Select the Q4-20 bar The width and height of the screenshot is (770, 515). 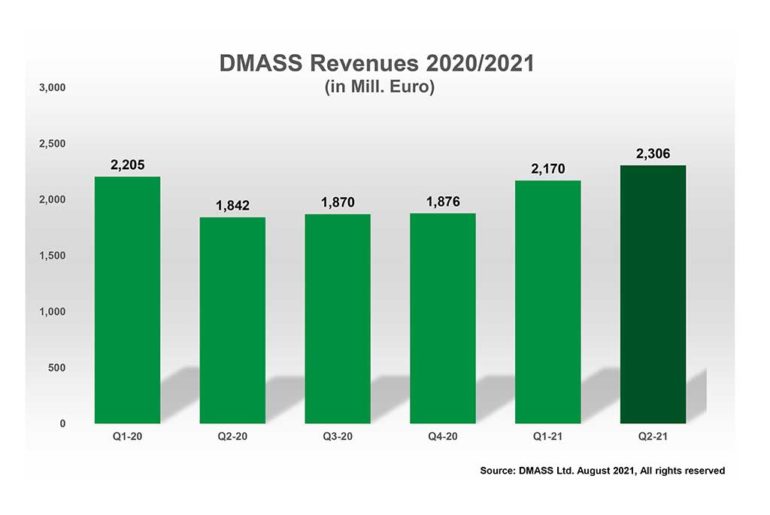coord(442,318)
